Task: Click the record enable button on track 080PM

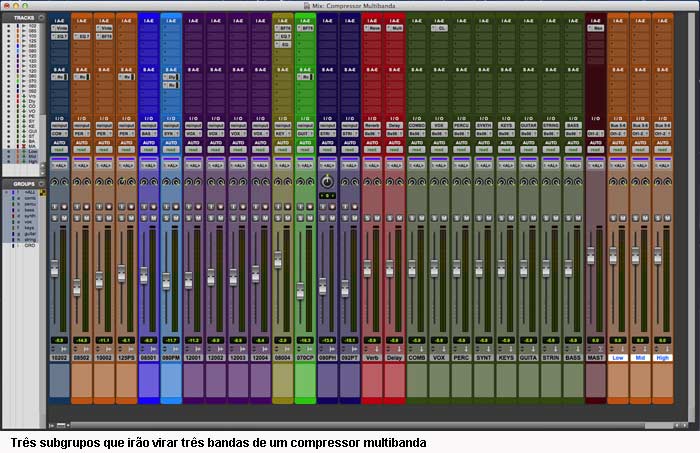Action: tap(175, 207)
